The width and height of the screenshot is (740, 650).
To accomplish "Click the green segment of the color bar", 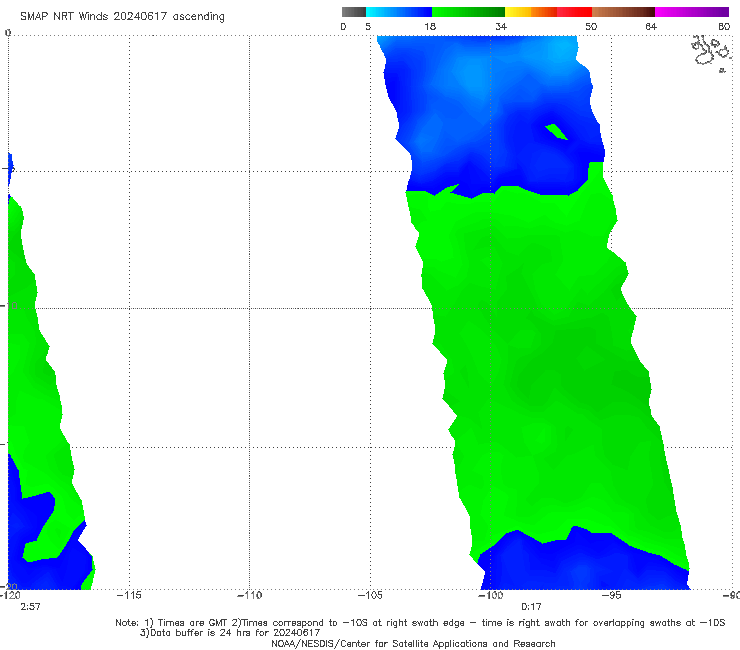I will tap(468, 12).
